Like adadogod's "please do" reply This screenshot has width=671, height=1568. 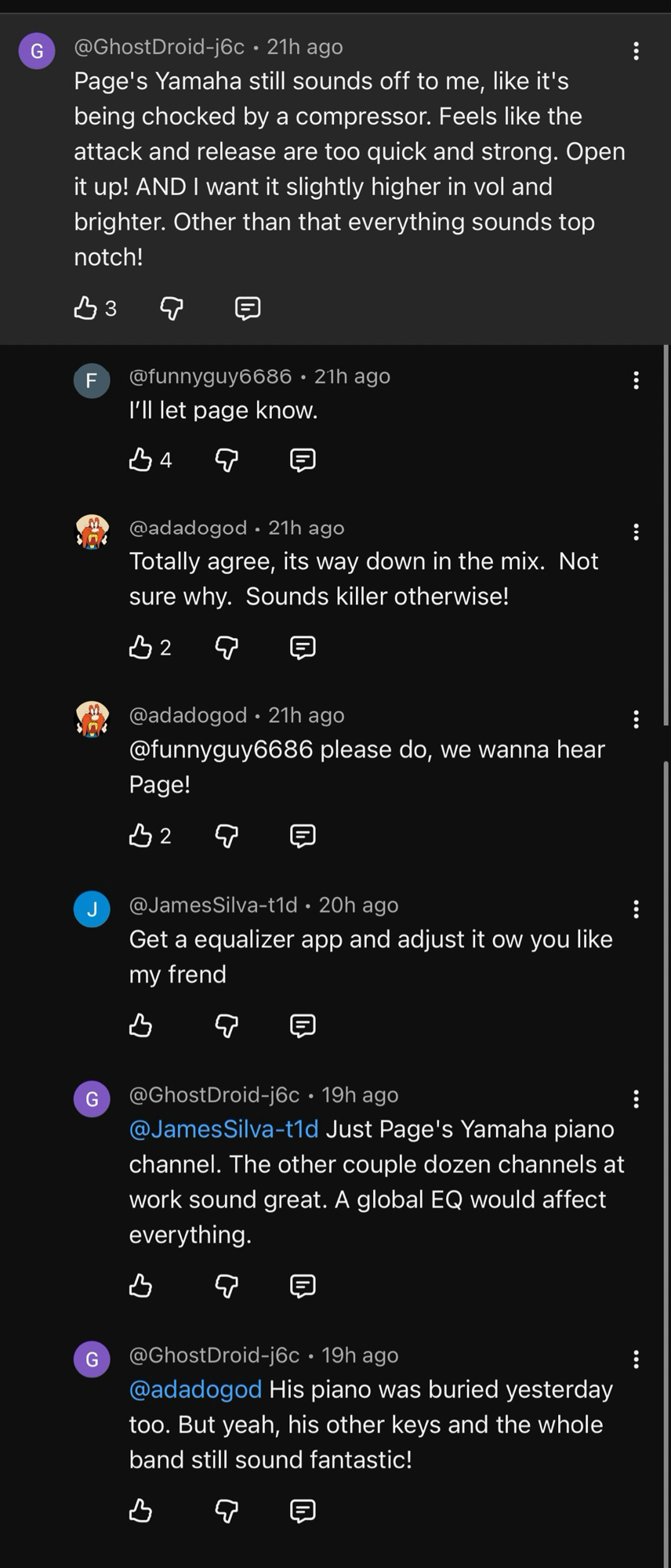coord(140,836)
